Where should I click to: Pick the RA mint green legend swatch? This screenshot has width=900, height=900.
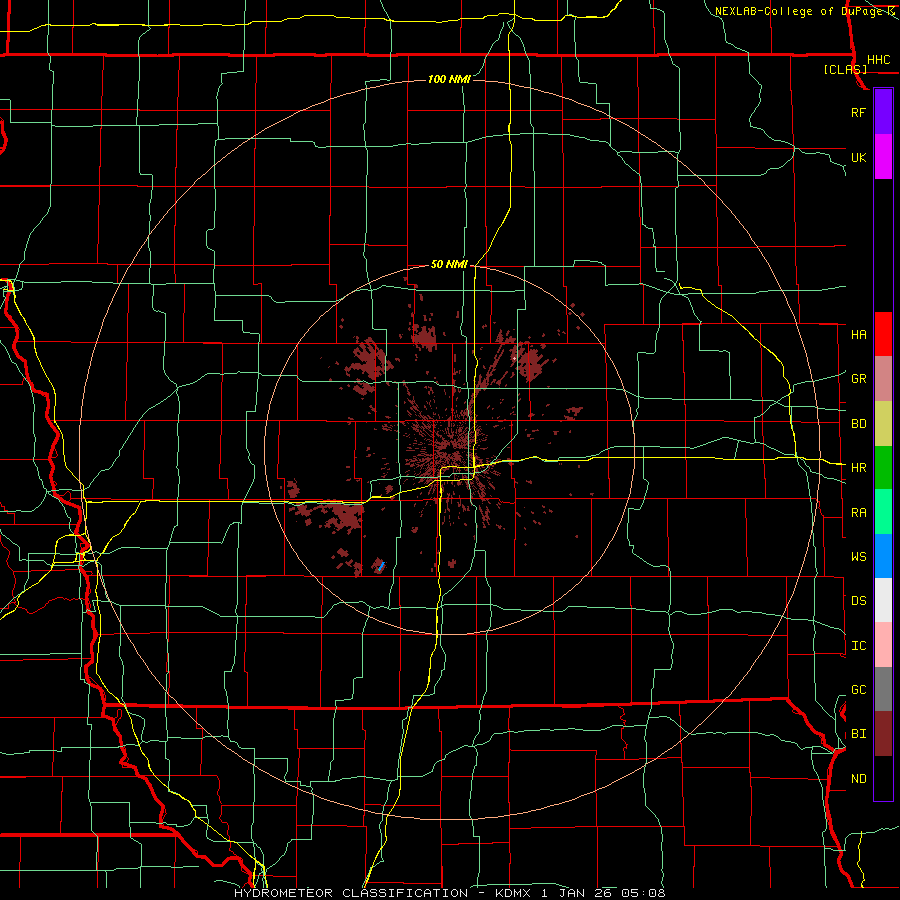tap(883, 512)
